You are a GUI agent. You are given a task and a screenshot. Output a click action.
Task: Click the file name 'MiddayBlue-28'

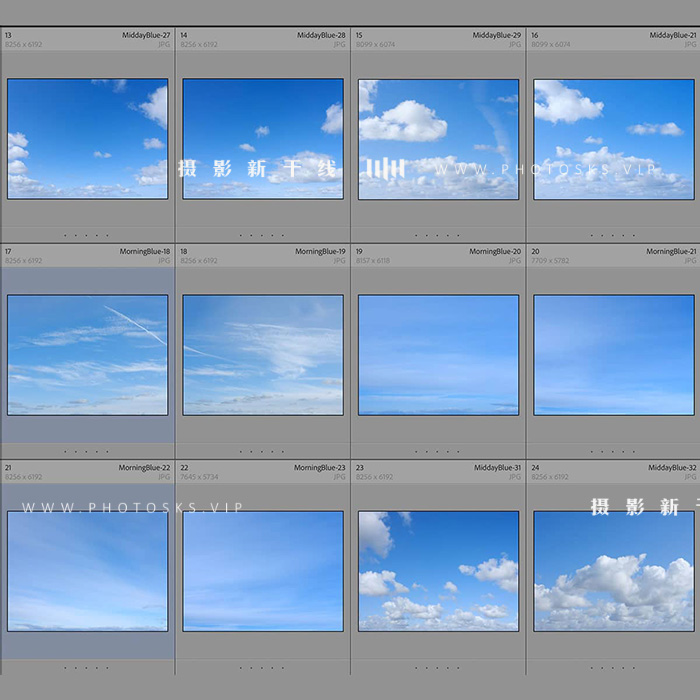click(x=321, y=35)
